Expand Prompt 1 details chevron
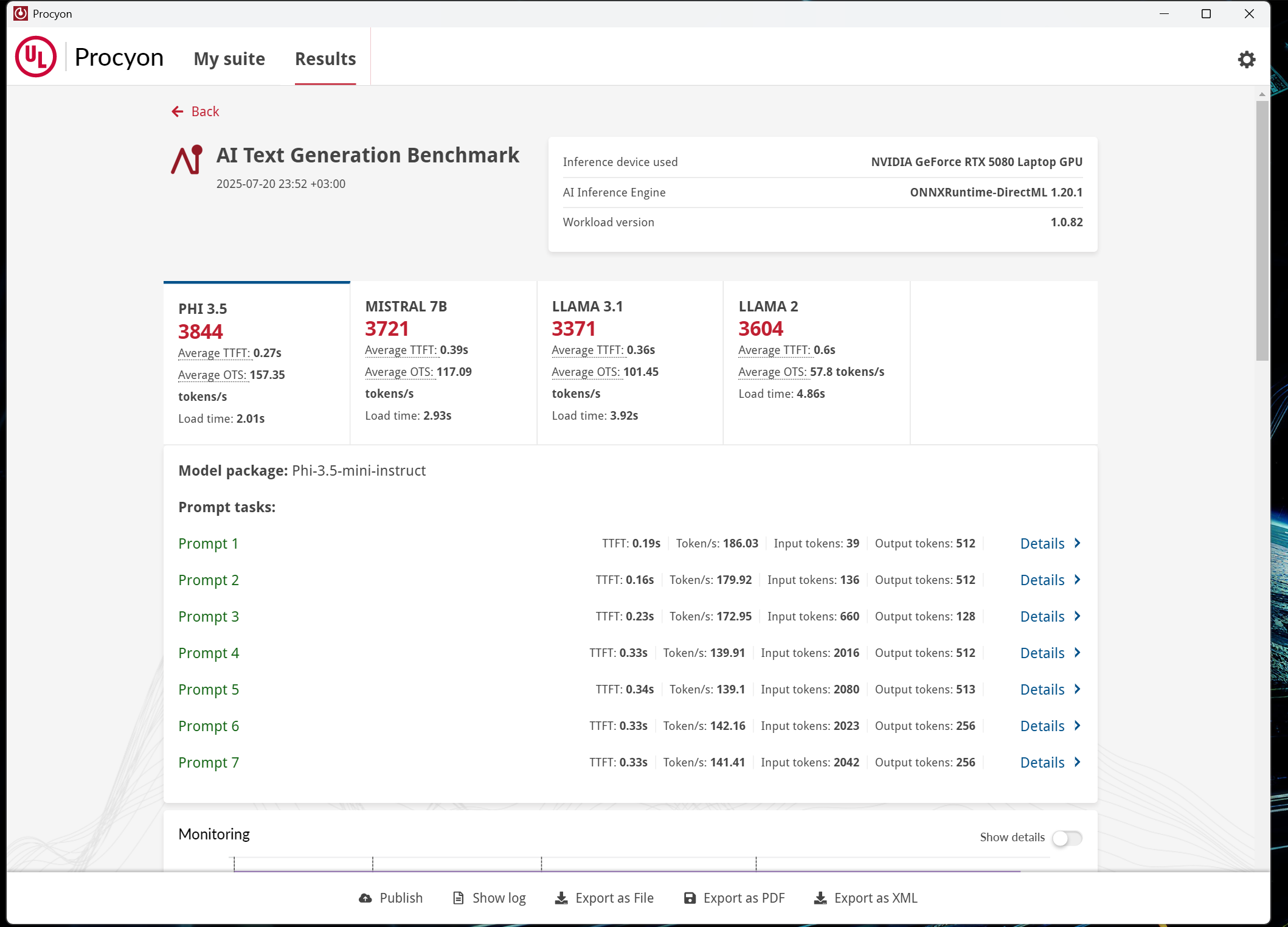 1077,543
